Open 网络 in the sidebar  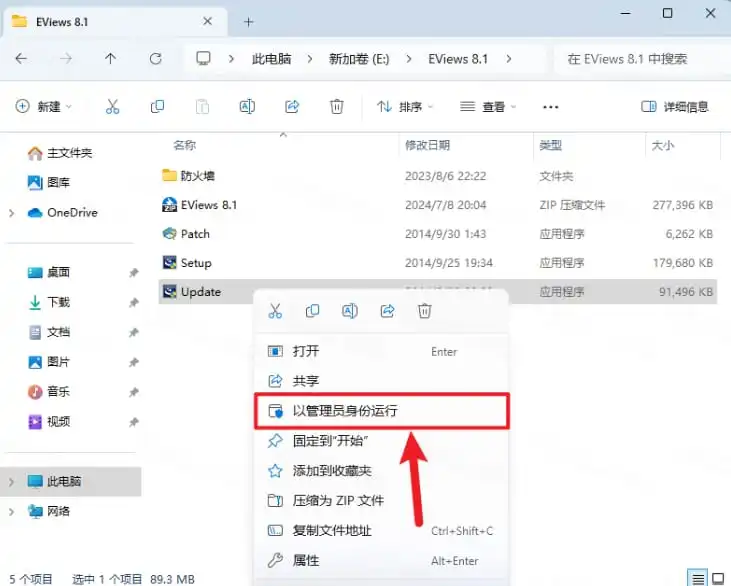[x=48, y=511]
